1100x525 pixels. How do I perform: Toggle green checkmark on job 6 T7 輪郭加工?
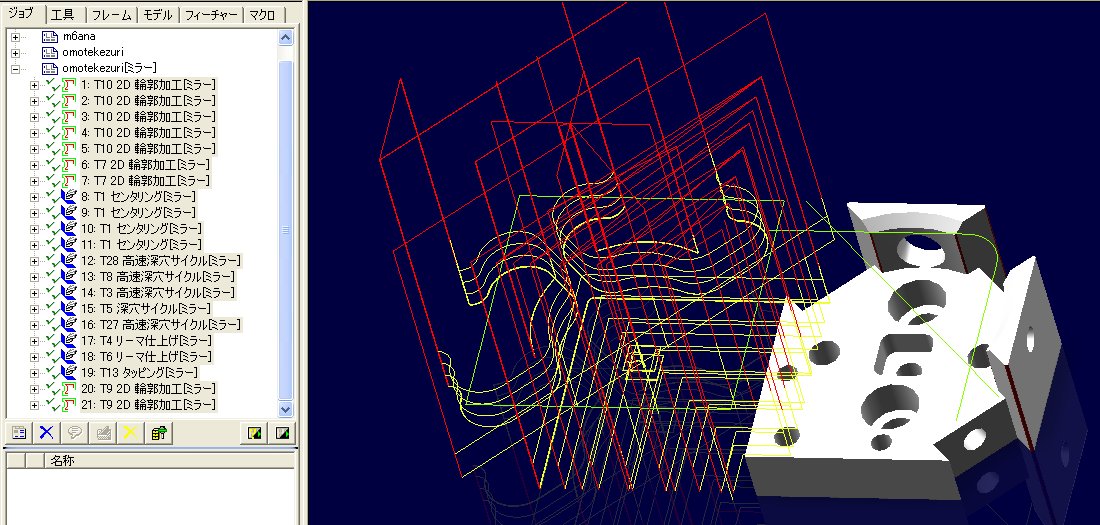tap(53, 164)
